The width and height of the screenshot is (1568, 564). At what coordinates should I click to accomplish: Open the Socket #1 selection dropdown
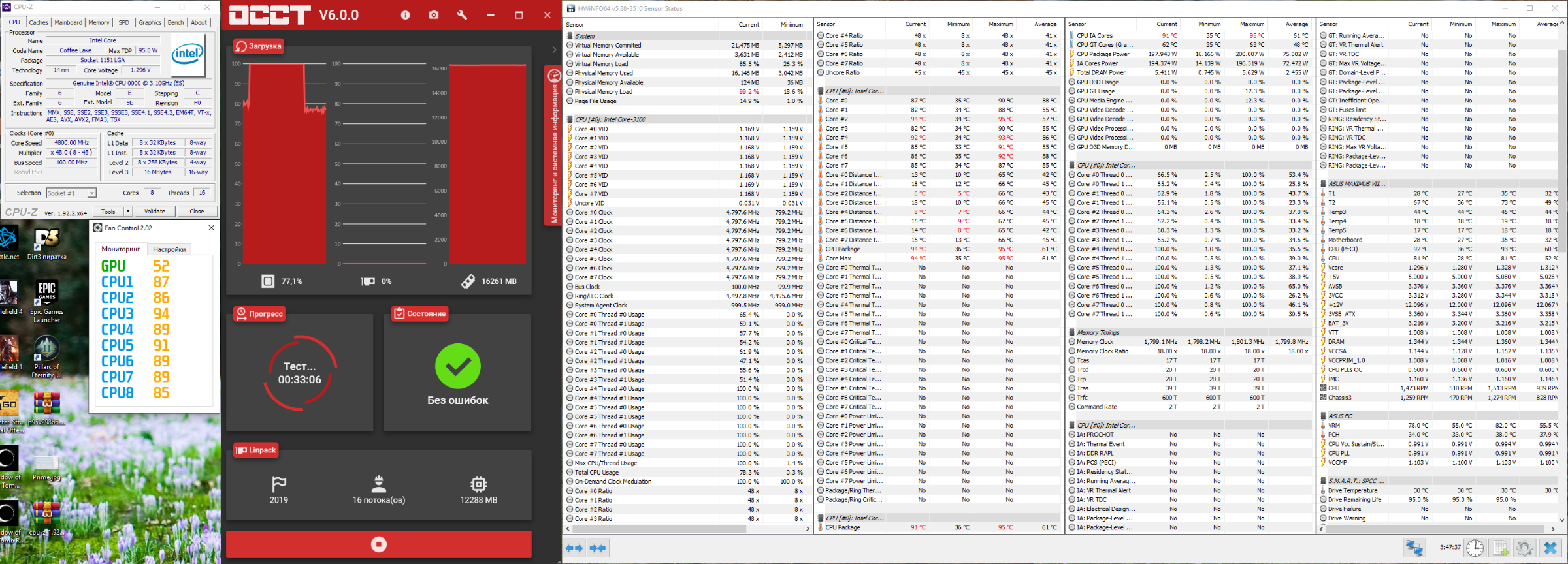(x=72, y=193)
